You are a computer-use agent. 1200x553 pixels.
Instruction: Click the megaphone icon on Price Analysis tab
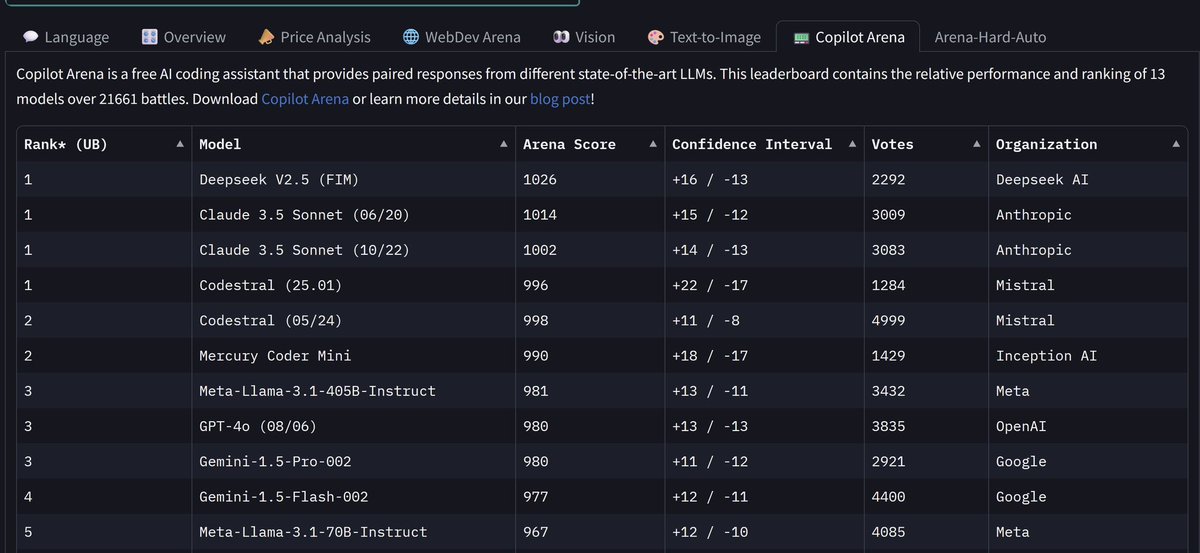click(266, 37)
